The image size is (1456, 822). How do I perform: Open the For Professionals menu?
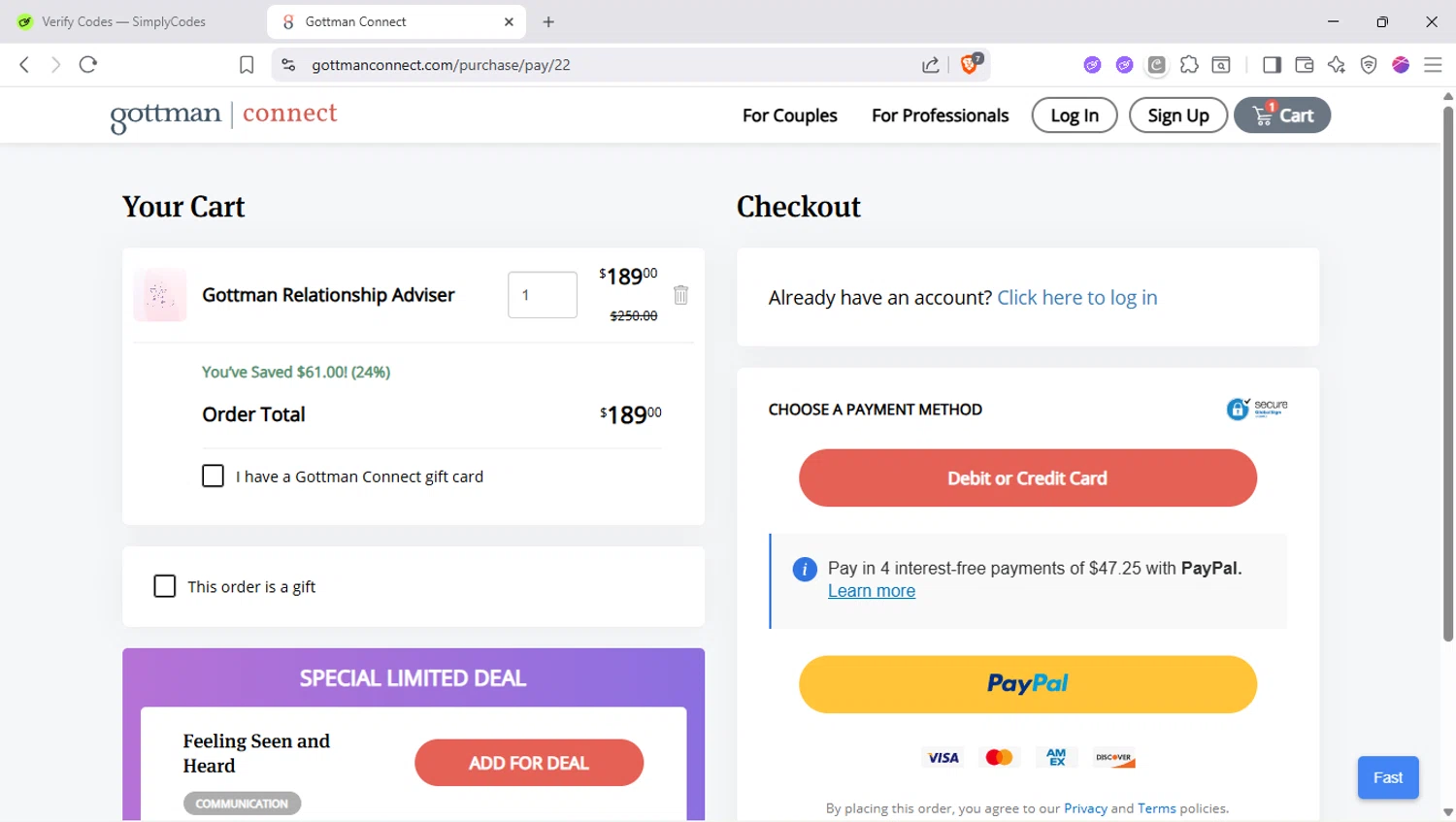click(940, 115)
